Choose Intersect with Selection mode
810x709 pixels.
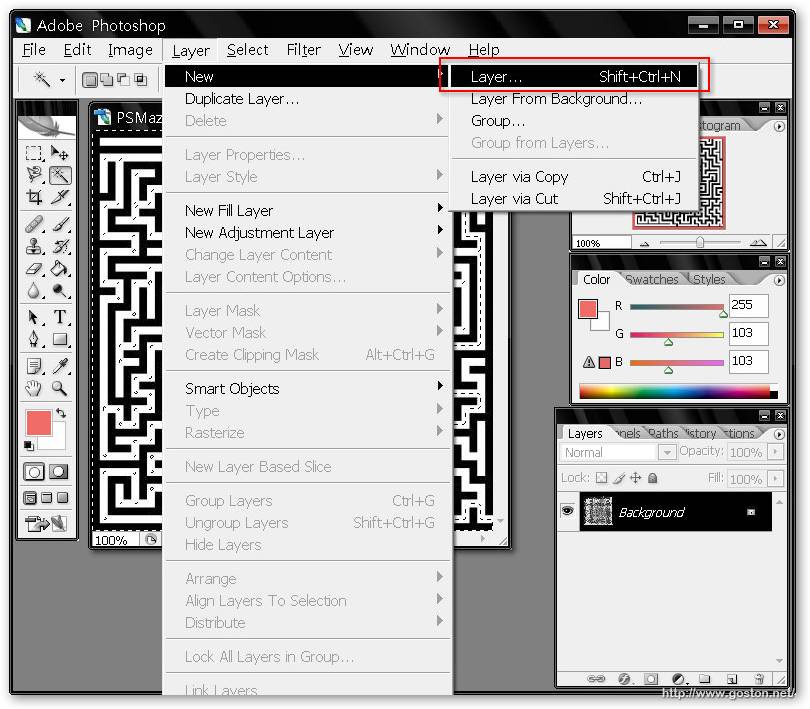(141, 80)
